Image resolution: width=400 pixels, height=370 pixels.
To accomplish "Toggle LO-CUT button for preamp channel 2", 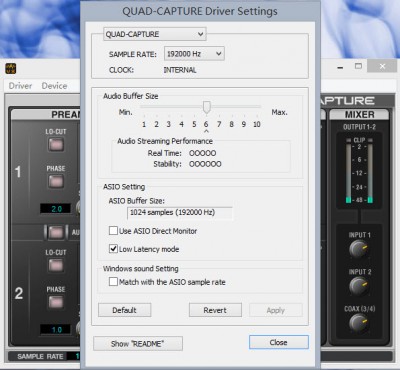I will (56, 265).
